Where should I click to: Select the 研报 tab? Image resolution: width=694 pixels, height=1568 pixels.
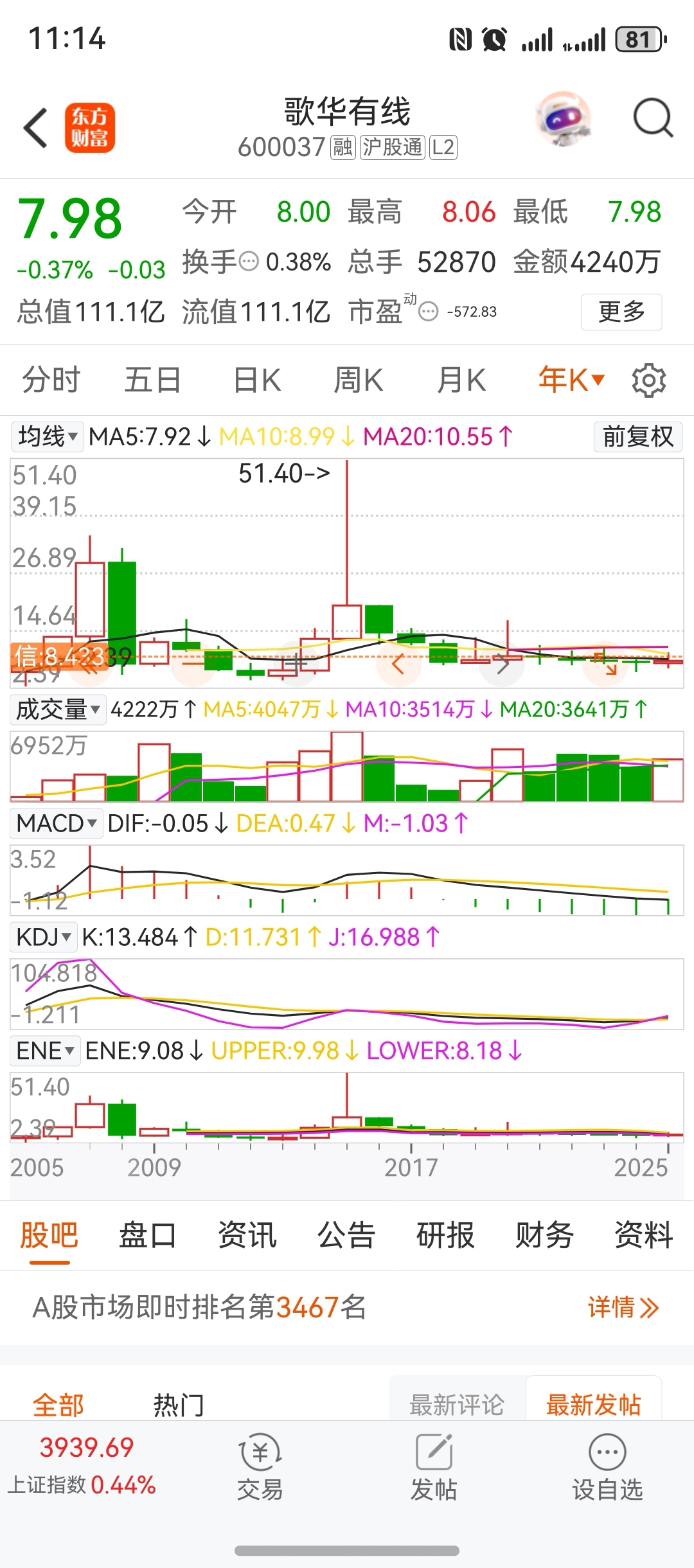click(x=445, y=1234)
